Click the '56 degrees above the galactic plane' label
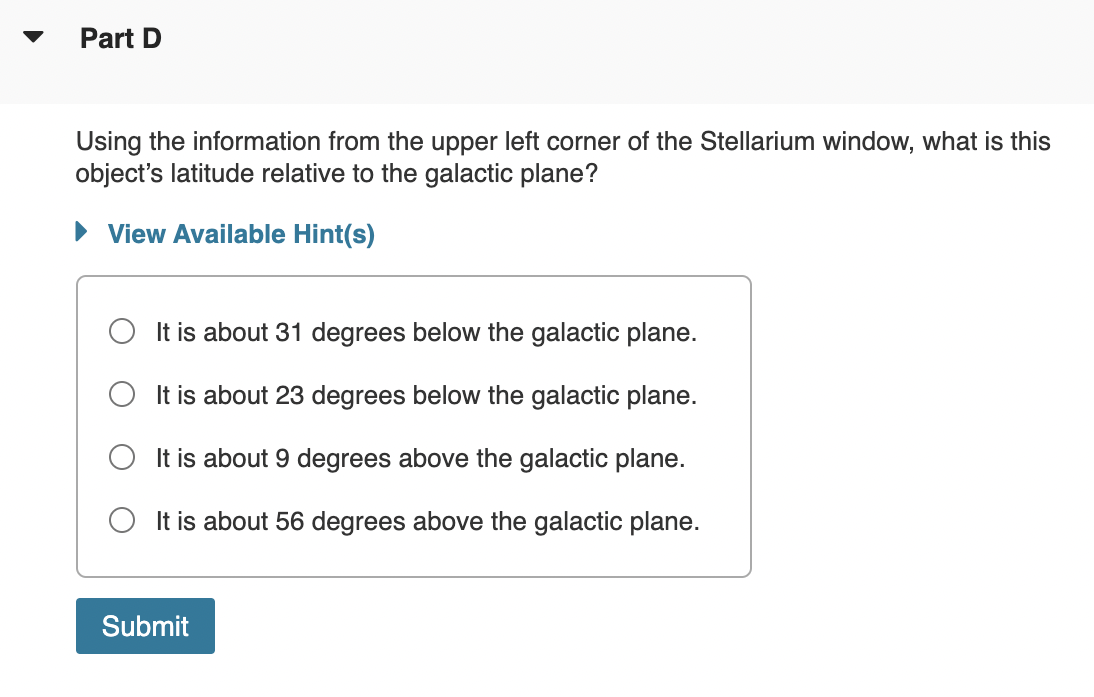This screenshot has height=697, width=1094. (428, 521)
